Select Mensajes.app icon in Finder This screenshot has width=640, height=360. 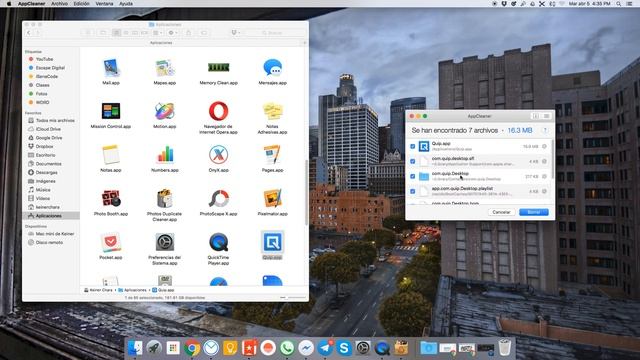click(x=272, y=68)
